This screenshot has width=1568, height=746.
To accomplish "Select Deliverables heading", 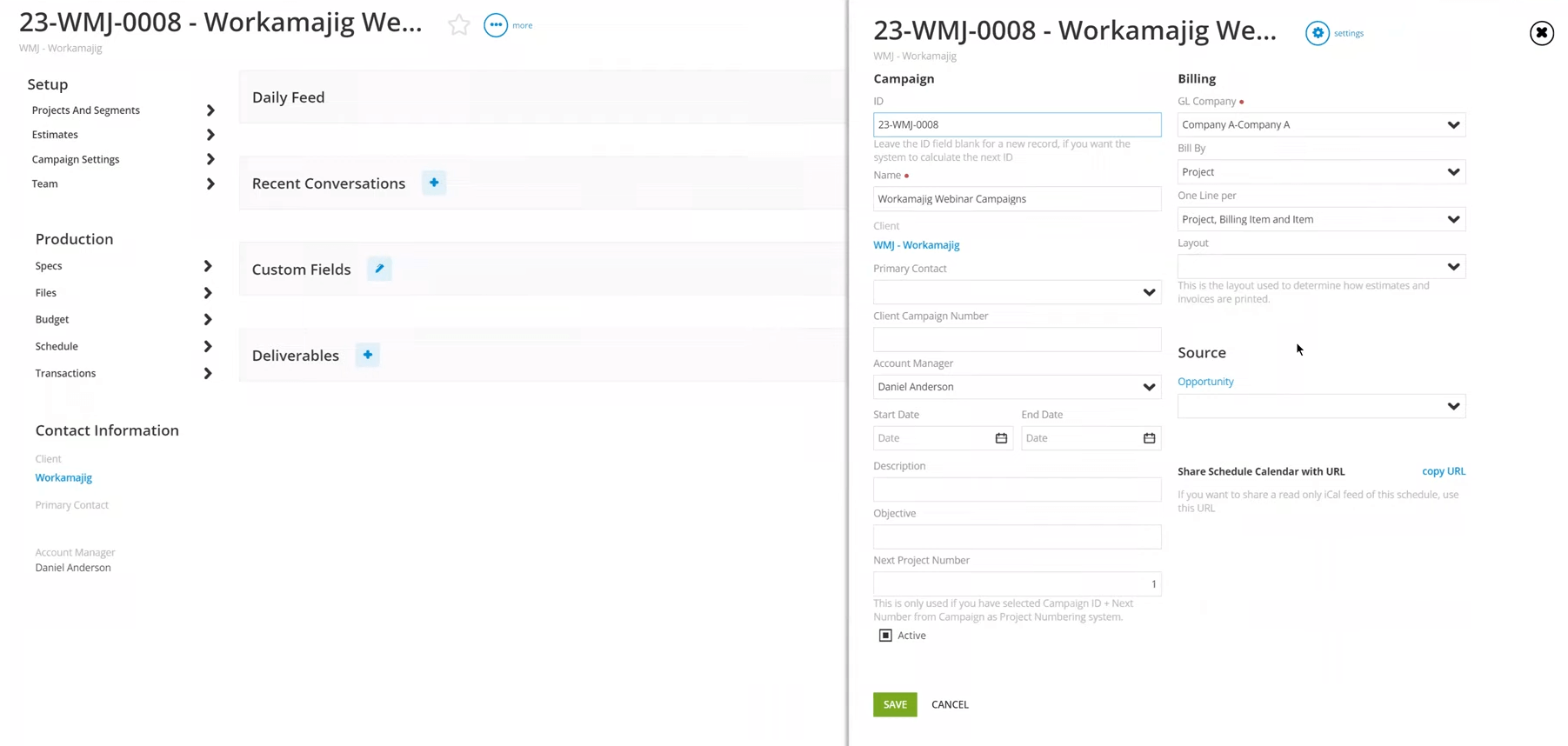I will [x=296, y=356].
